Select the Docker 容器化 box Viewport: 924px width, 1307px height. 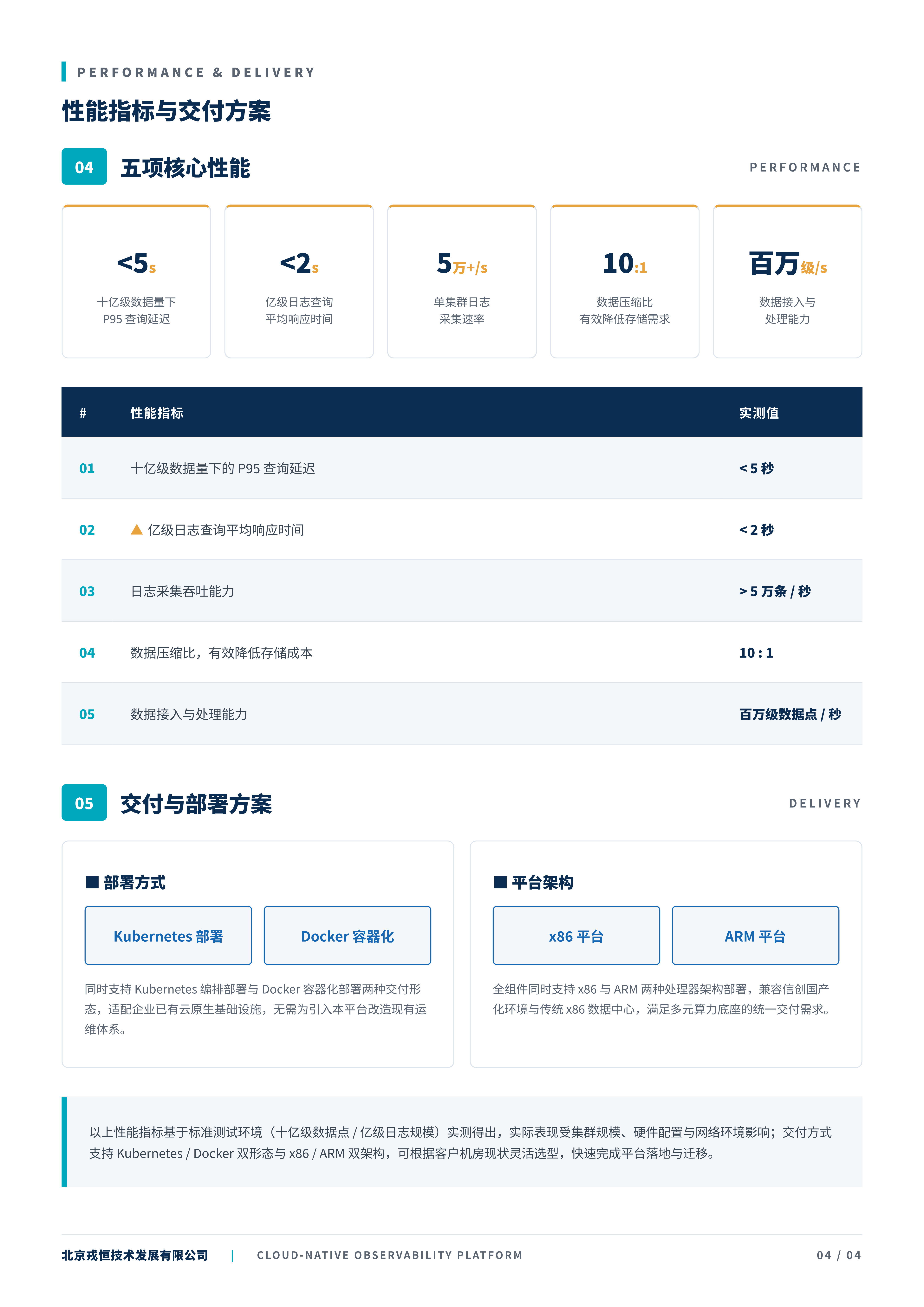tap(347, 935)
